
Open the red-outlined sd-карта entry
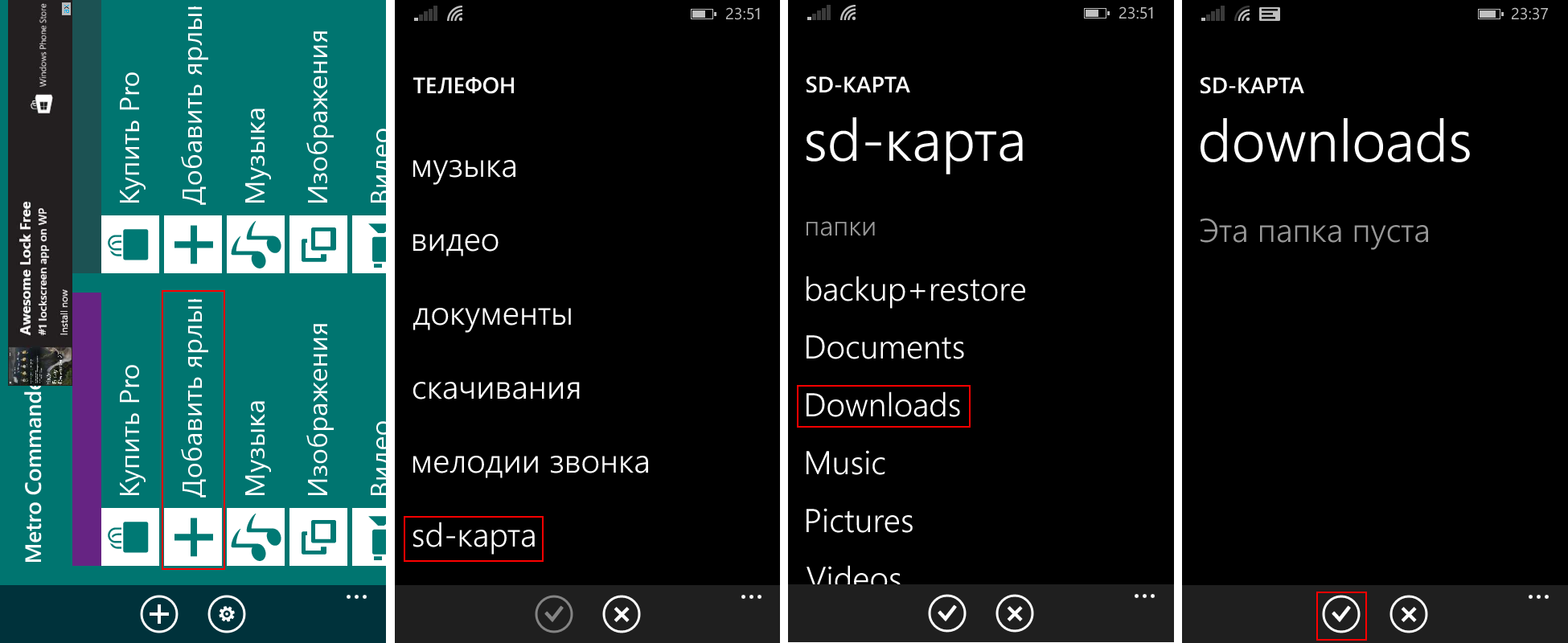click(474, 537)
